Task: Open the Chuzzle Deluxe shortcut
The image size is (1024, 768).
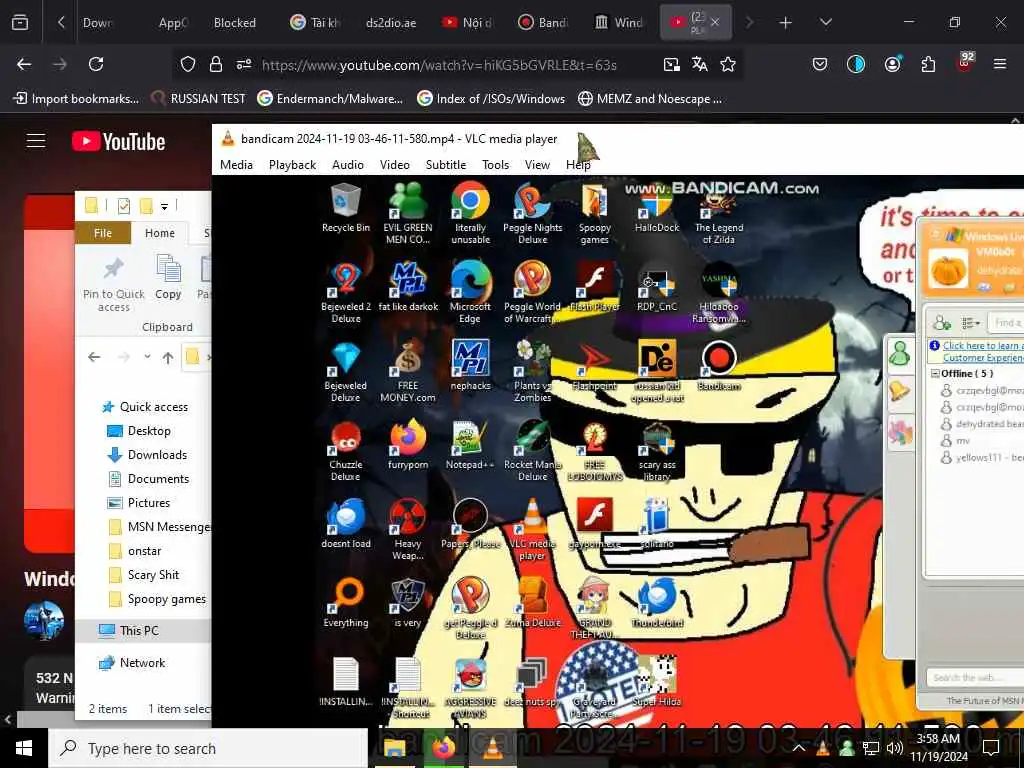Action: pyautogui.click(x=345, y=450)
